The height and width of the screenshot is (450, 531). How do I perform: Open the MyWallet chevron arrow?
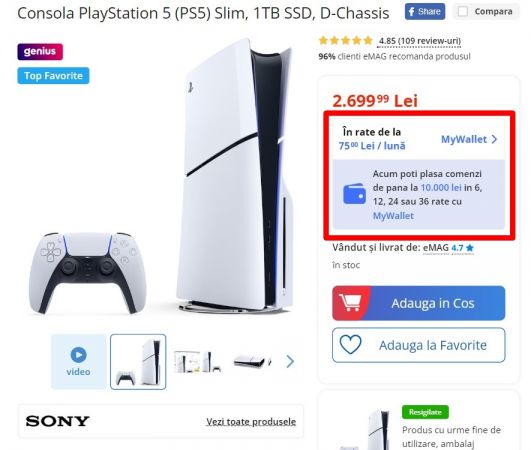tap(494, 139)
